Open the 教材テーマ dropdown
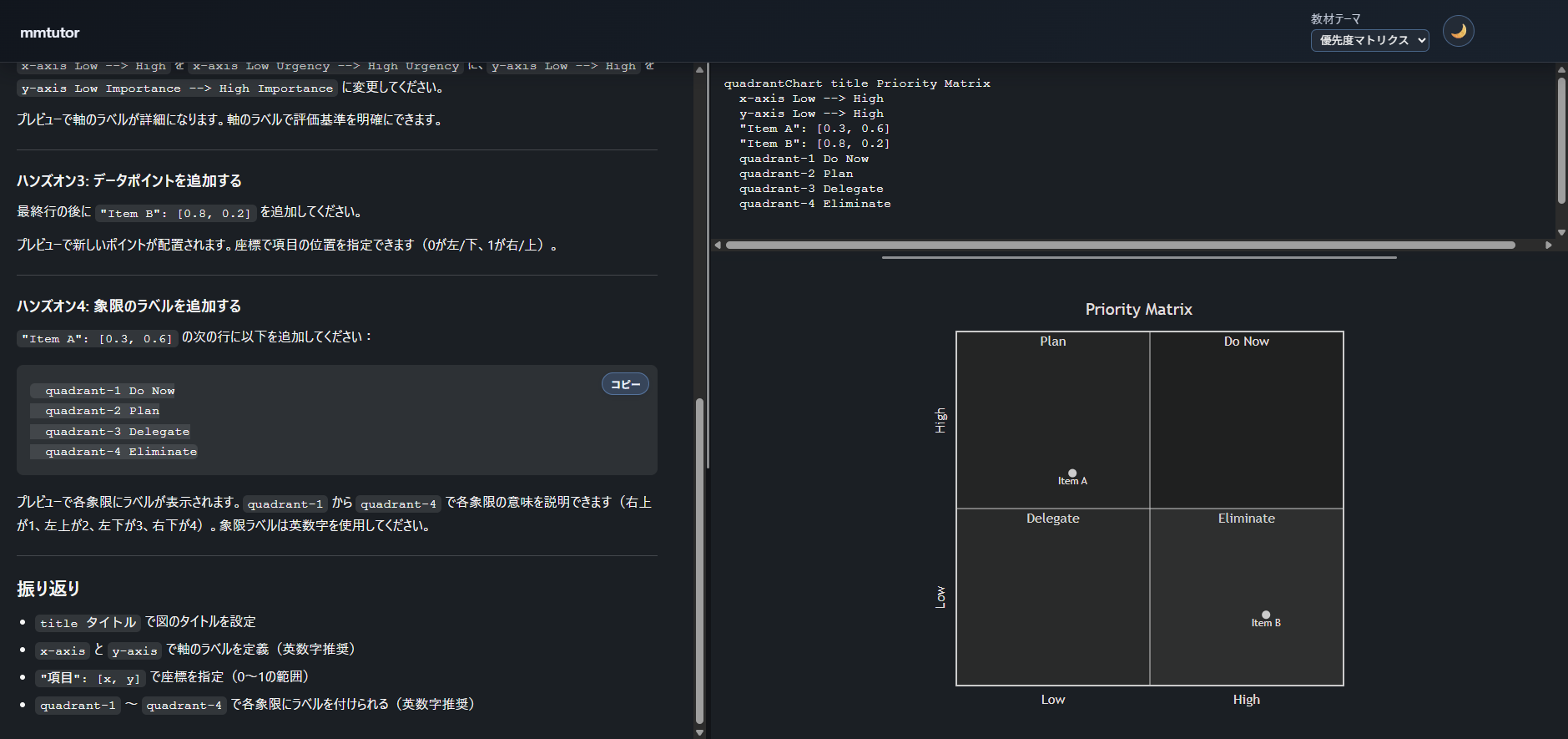Screen dimensions: 1568x739 1369,40
